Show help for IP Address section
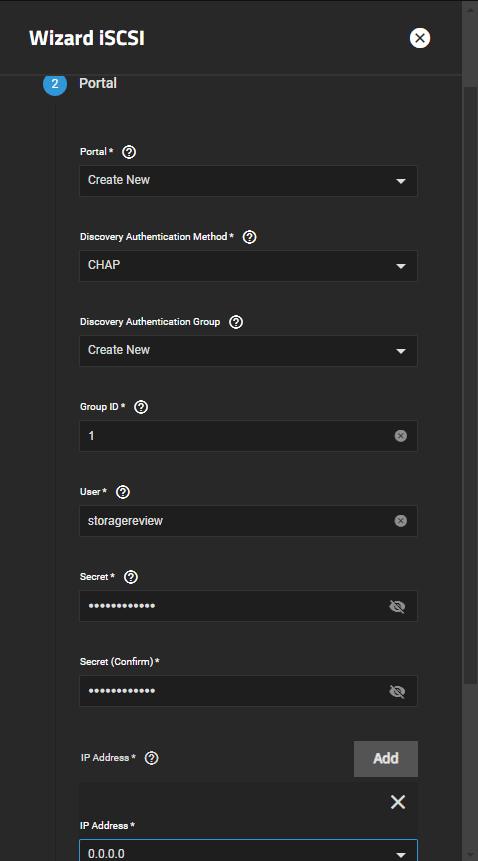This screenshot has width=478, height=861. [151, 758]
